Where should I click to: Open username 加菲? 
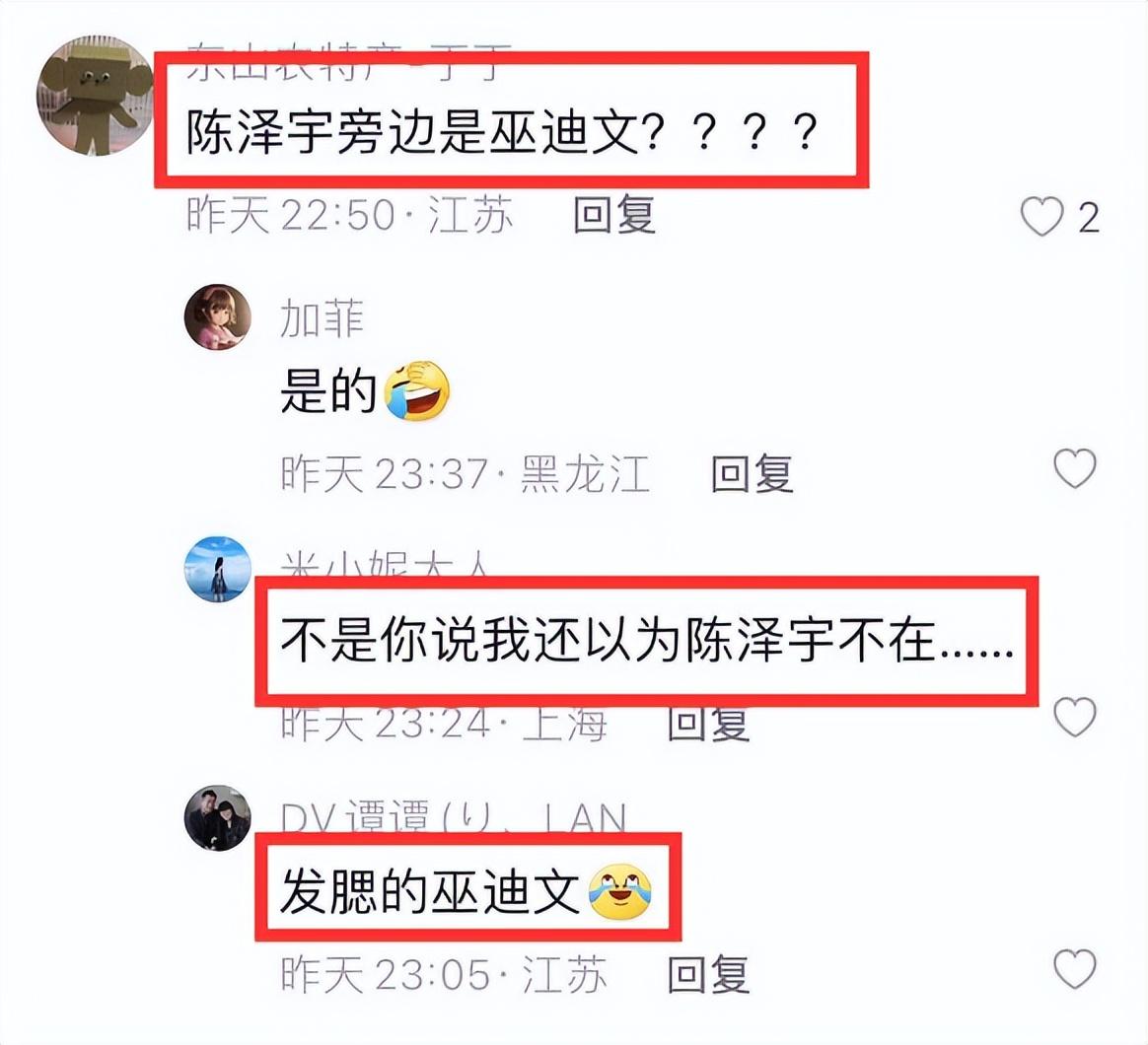(x=323, y=318)
